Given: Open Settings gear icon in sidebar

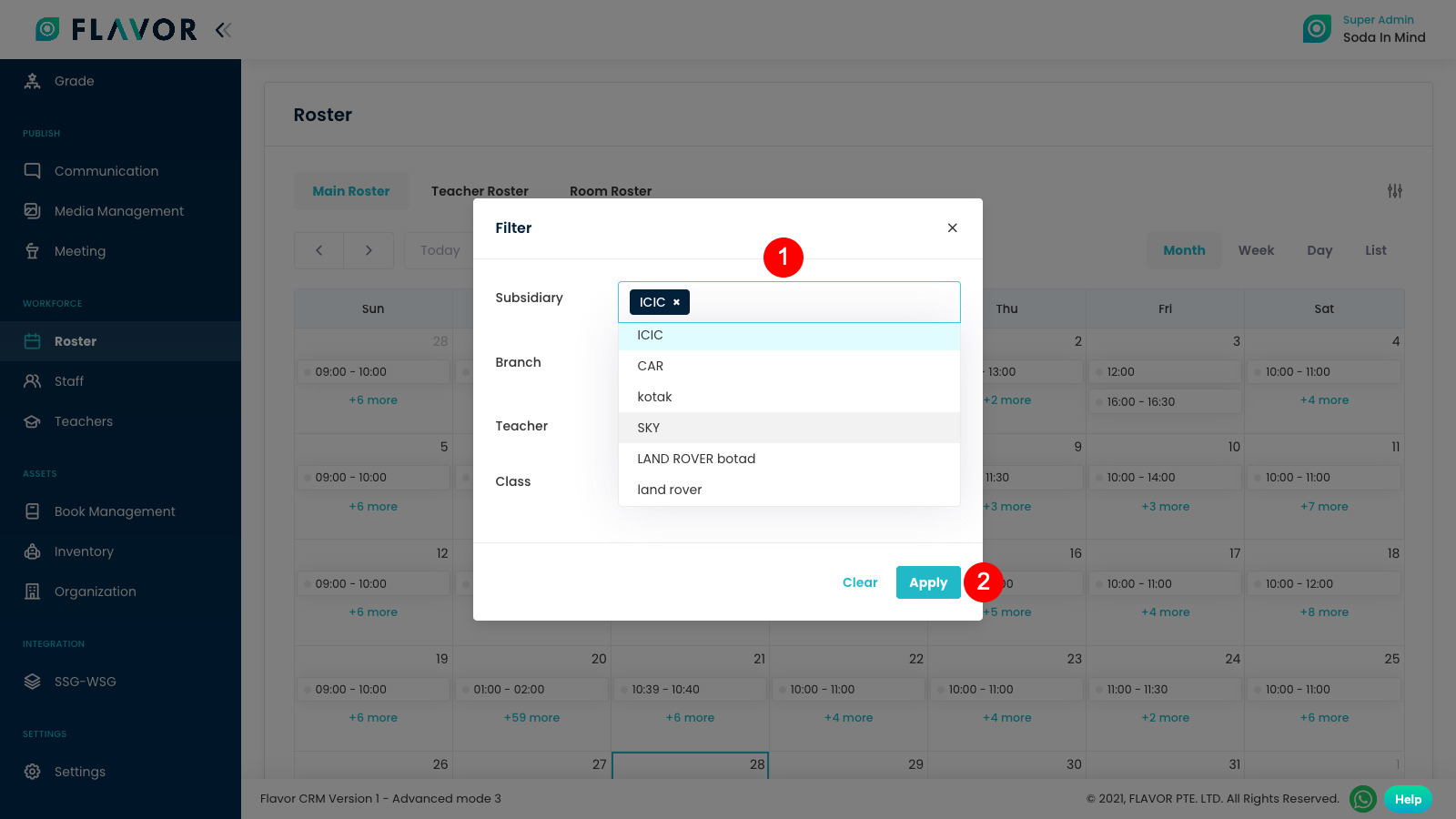Looking at the screenshot, I should pyautogui.click(x=33, y=772).
